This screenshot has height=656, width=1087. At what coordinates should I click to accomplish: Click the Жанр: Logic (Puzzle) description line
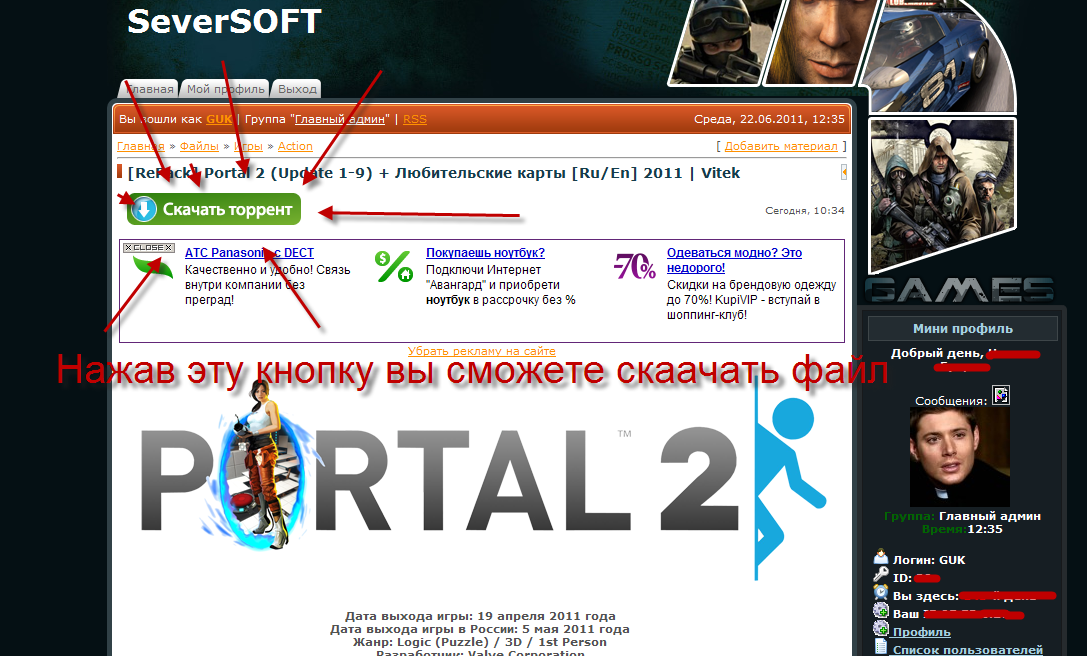[480, 642]
